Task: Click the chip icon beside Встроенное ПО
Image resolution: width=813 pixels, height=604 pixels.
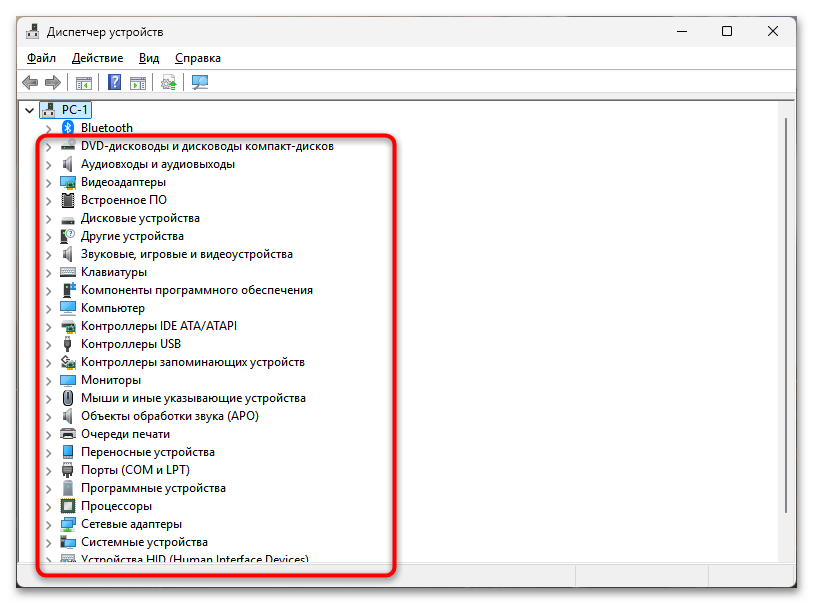Action: point(68,200)
